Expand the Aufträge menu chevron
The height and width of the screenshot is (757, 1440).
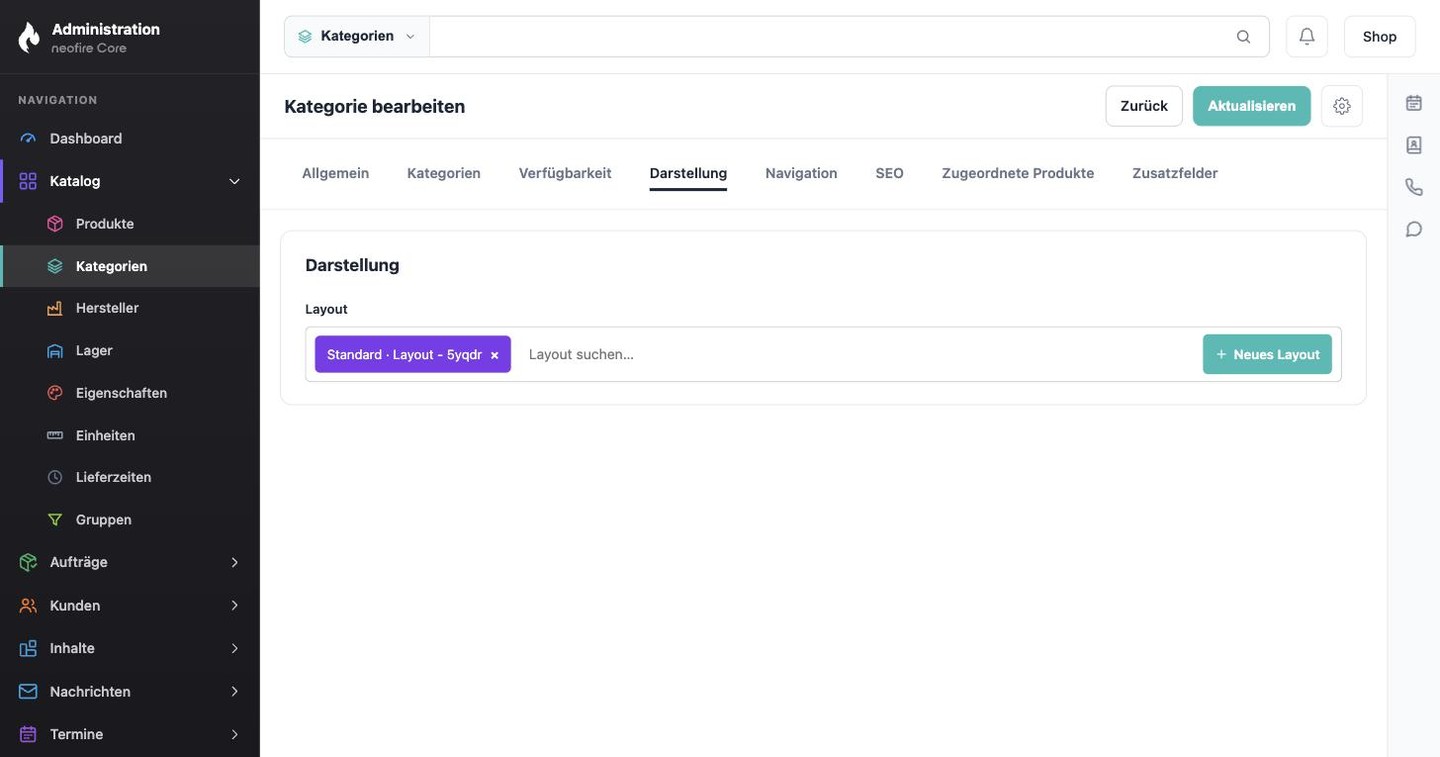[x=235, y=562]
